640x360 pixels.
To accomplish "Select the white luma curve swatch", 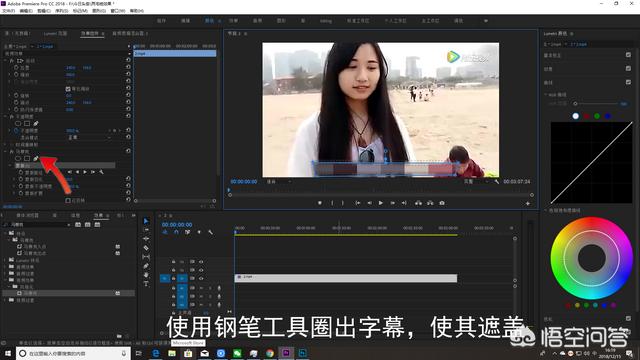I will pyautogui.click(x=576, y=116).
